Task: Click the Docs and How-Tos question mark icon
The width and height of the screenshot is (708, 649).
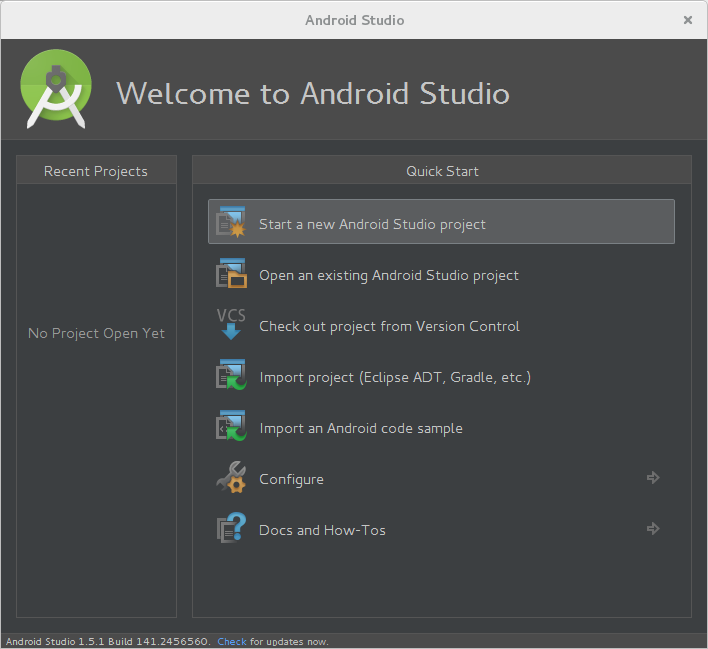Action: [x=231, y=528]
